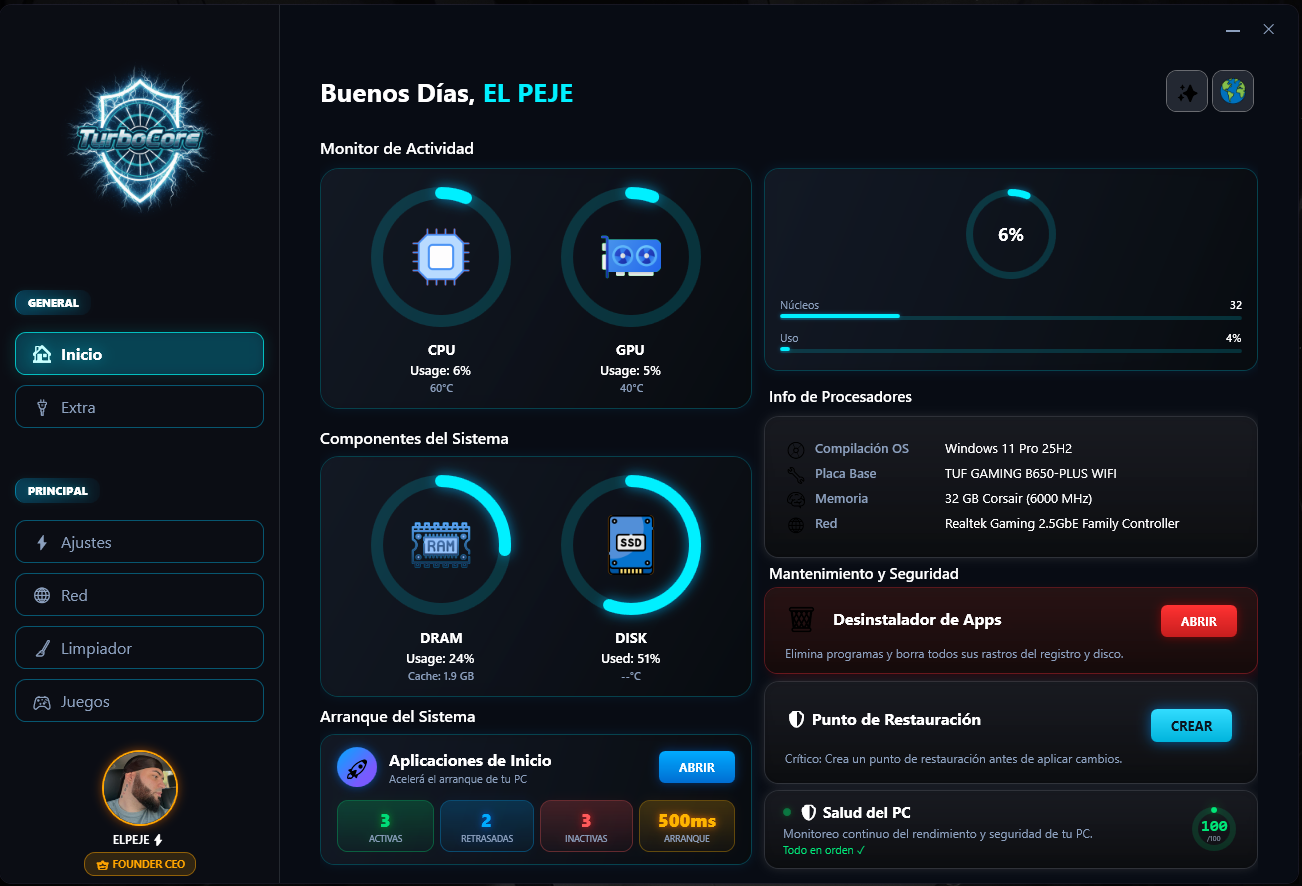Click the Compilación OS row icon

coord(796,450)
